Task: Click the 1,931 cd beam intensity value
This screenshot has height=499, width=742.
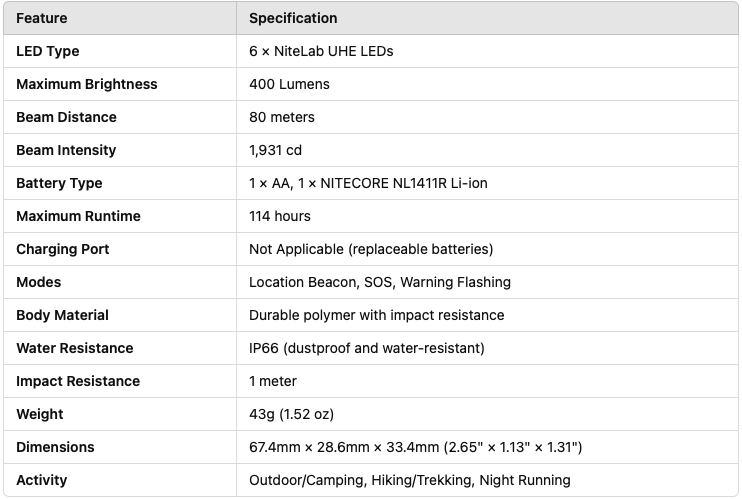Action: coord(275,150)
